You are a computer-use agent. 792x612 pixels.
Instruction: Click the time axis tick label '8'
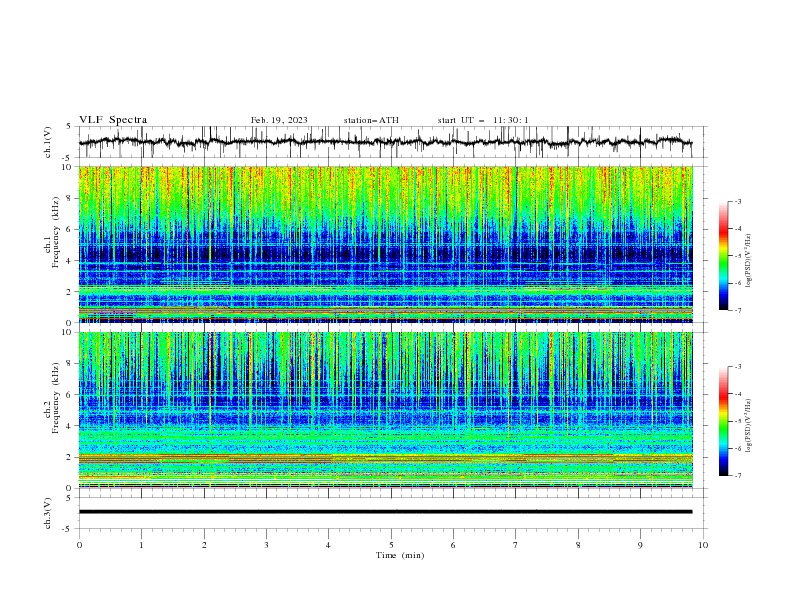578,545
